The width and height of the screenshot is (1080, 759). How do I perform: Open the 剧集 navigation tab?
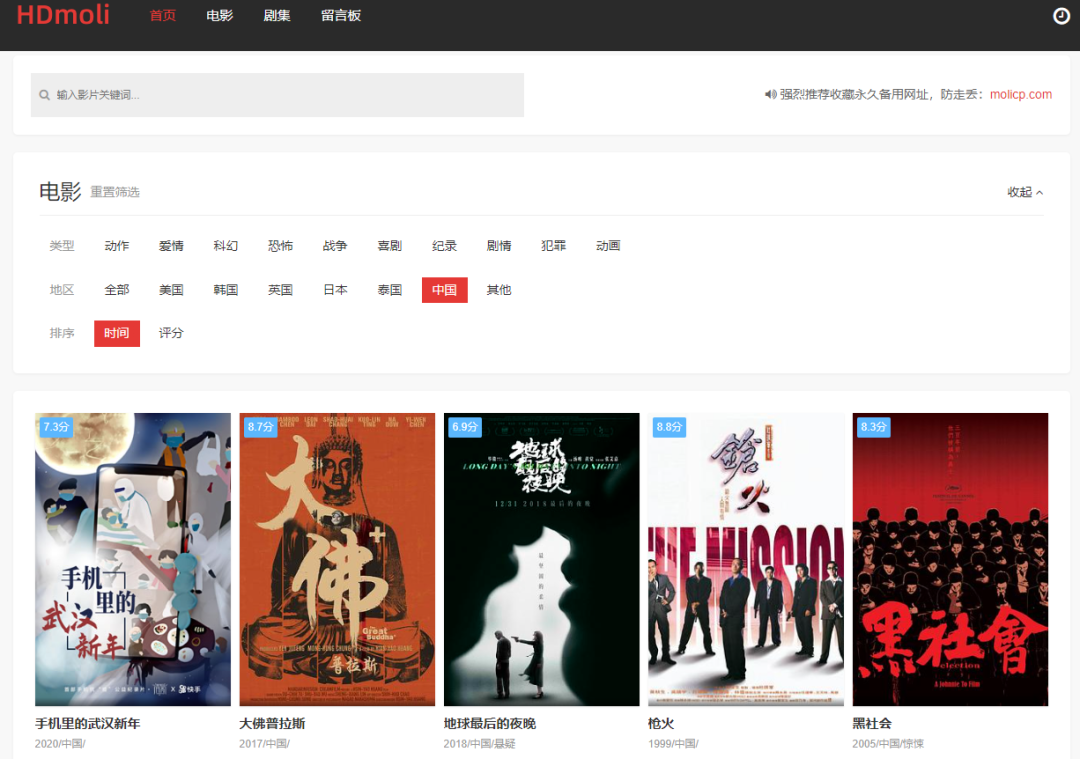point(277,15)
